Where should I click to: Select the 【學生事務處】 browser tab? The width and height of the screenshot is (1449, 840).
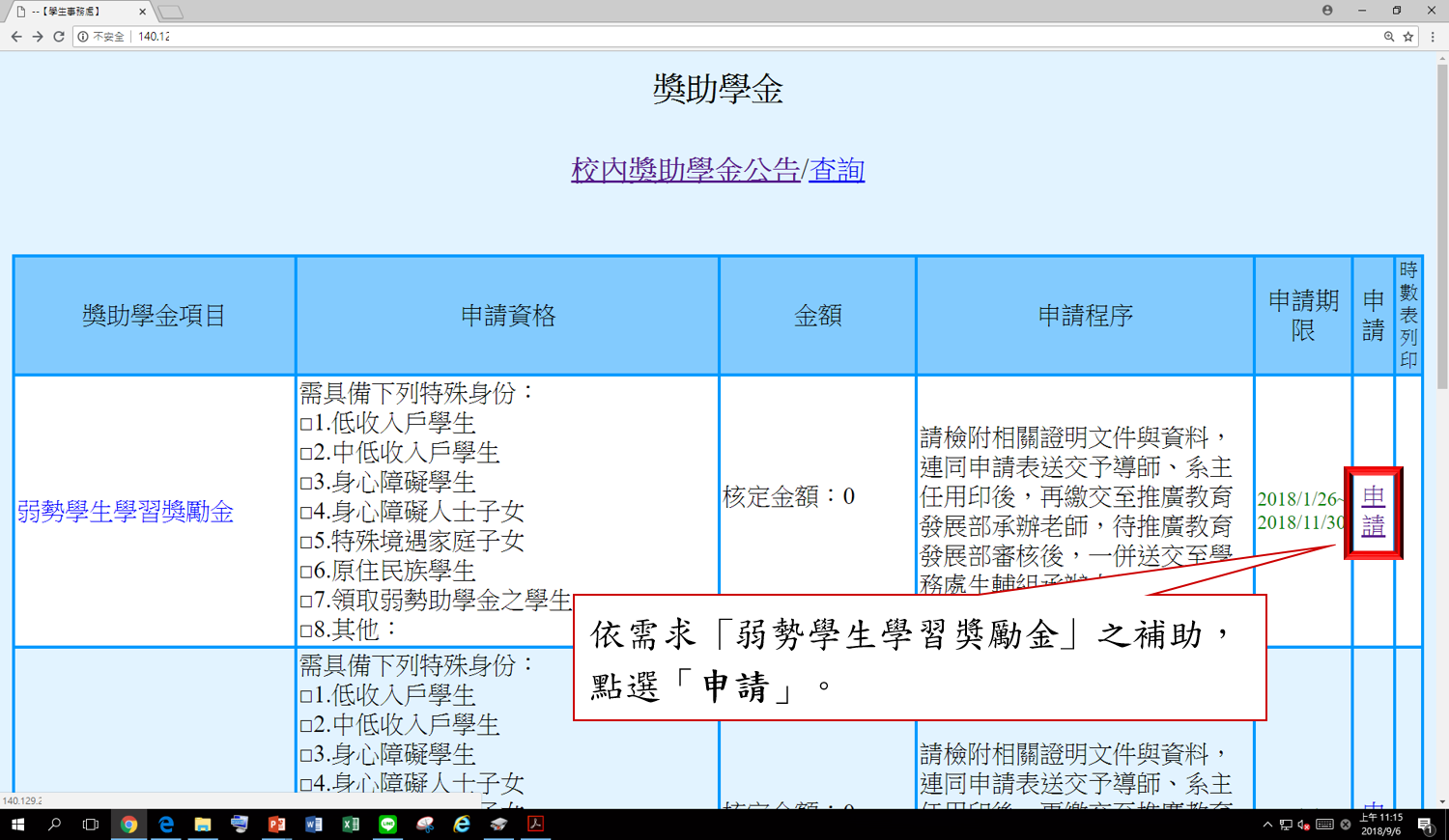pos(79,12)
